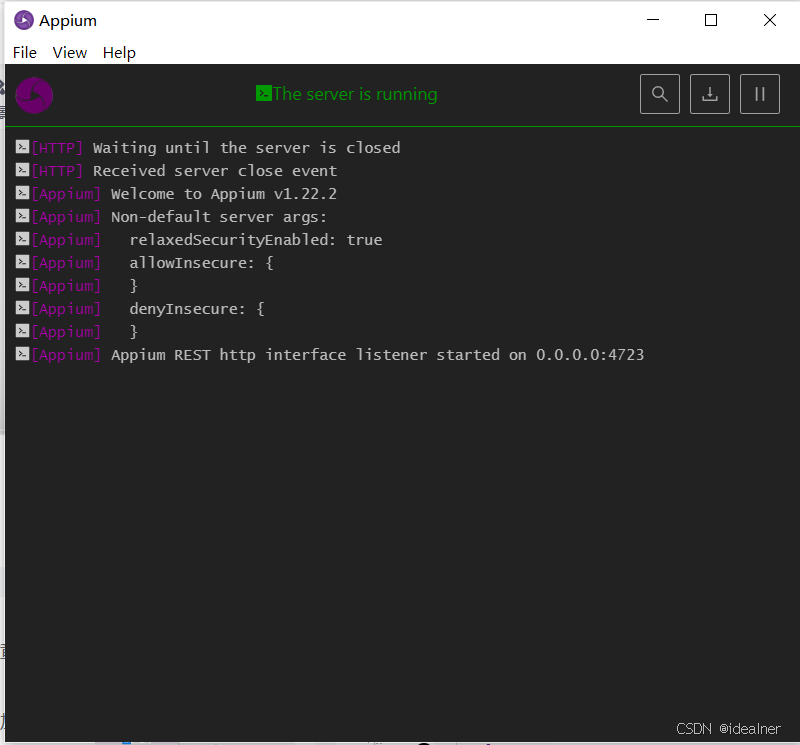800x745 pixels.
Task: Click log text 'Received server close event'
Action: 215,171
